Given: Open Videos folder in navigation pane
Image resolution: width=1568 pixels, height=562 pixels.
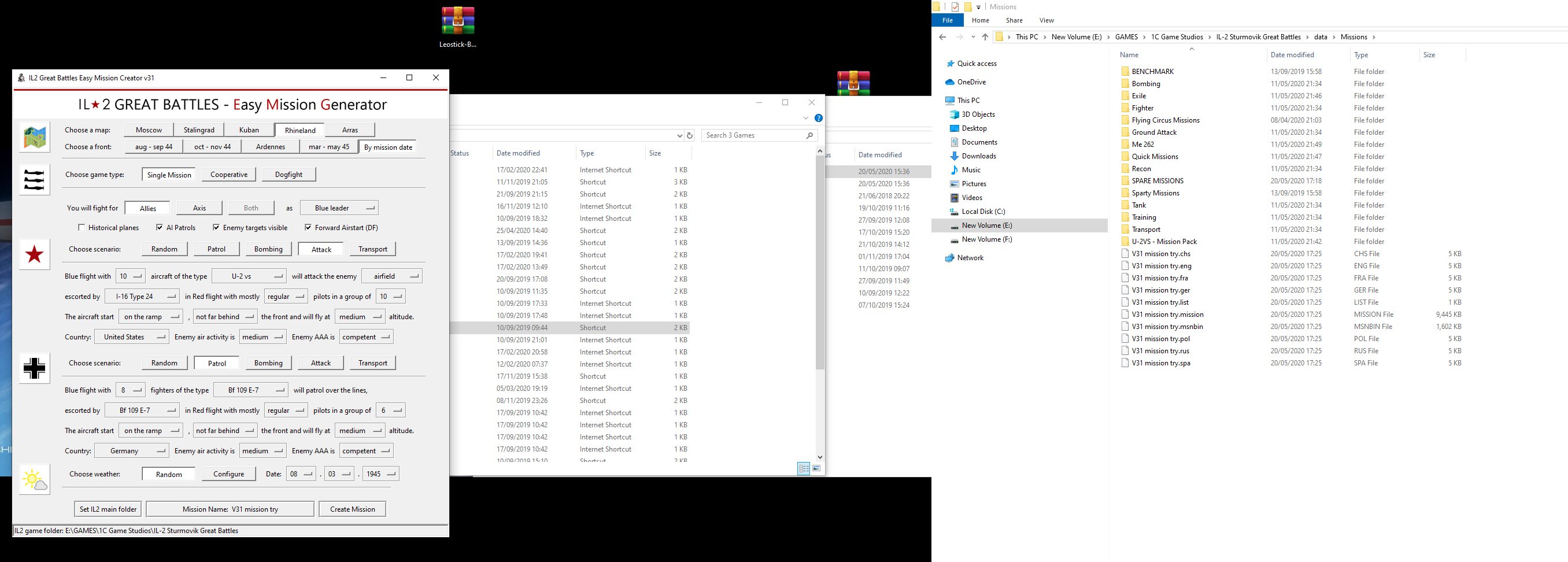Looking at the screenshot, I should point(972,198).
